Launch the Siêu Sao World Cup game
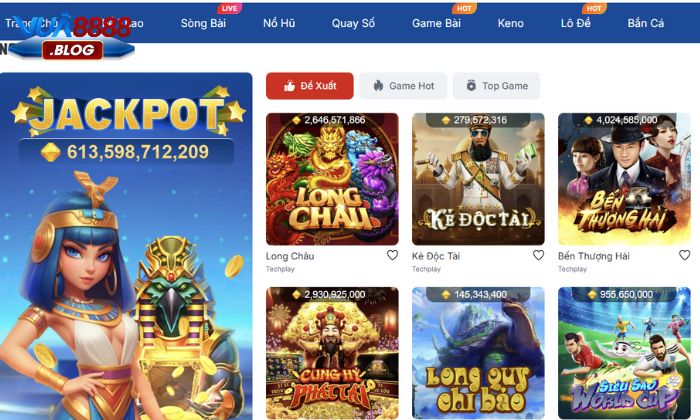 point(624,353)
